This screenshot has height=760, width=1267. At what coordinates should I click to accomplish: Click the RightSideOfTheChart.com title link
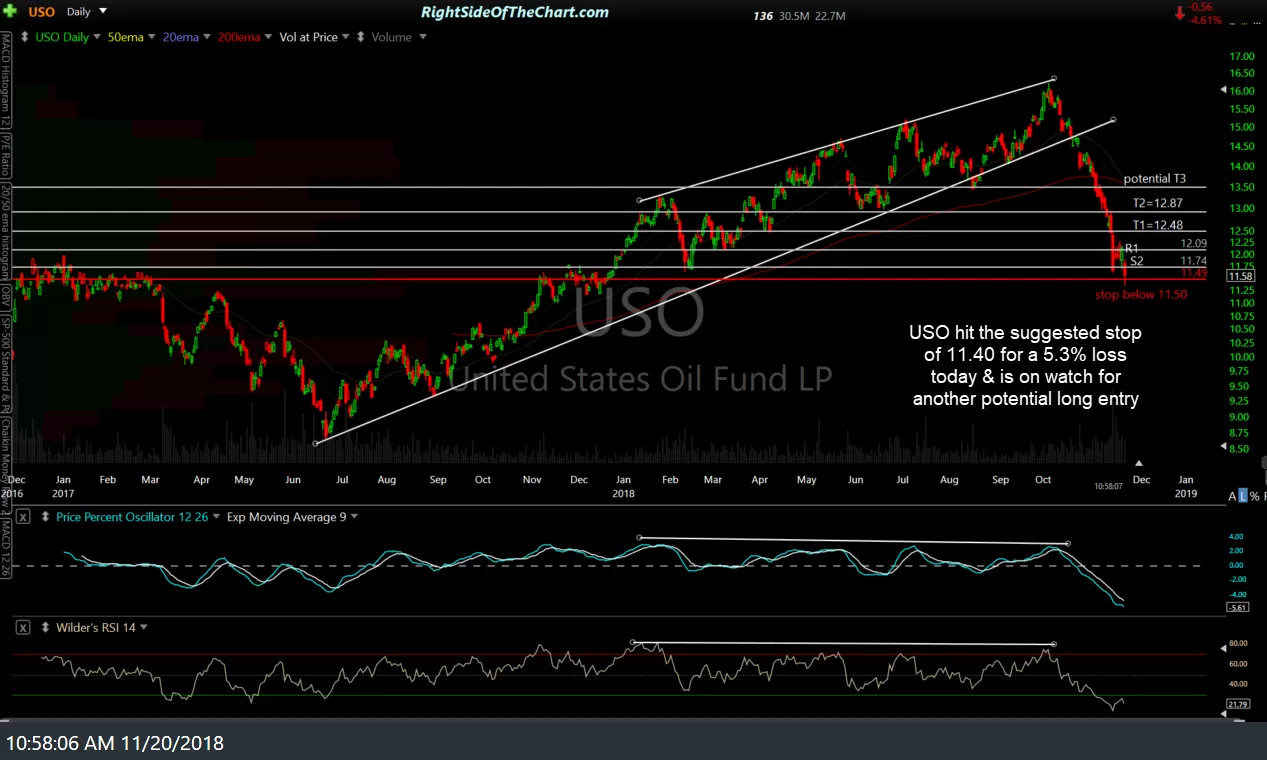[x=515, y=12]
